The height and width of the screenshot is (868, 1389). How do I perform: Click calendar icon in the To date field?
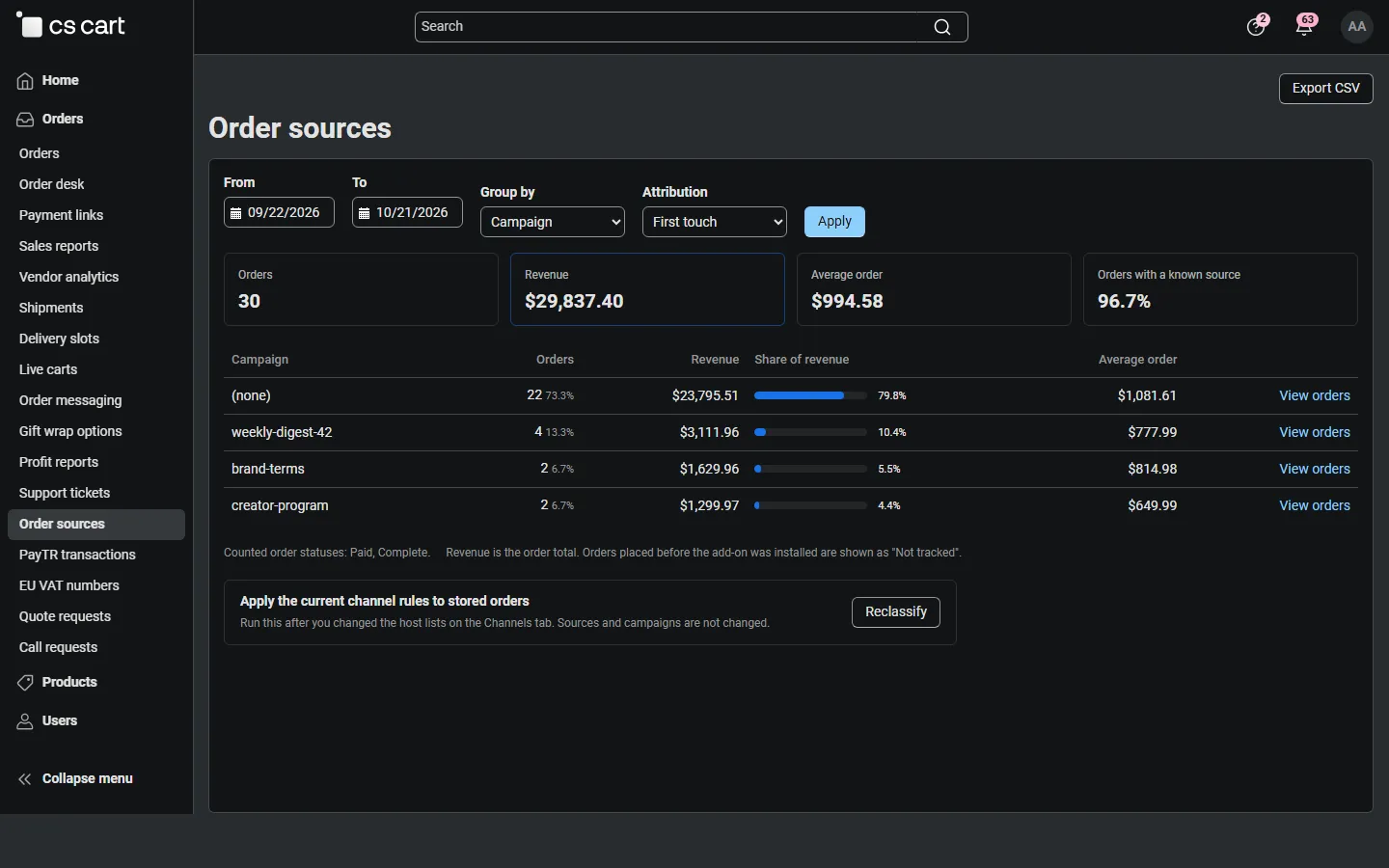point(364,213)
